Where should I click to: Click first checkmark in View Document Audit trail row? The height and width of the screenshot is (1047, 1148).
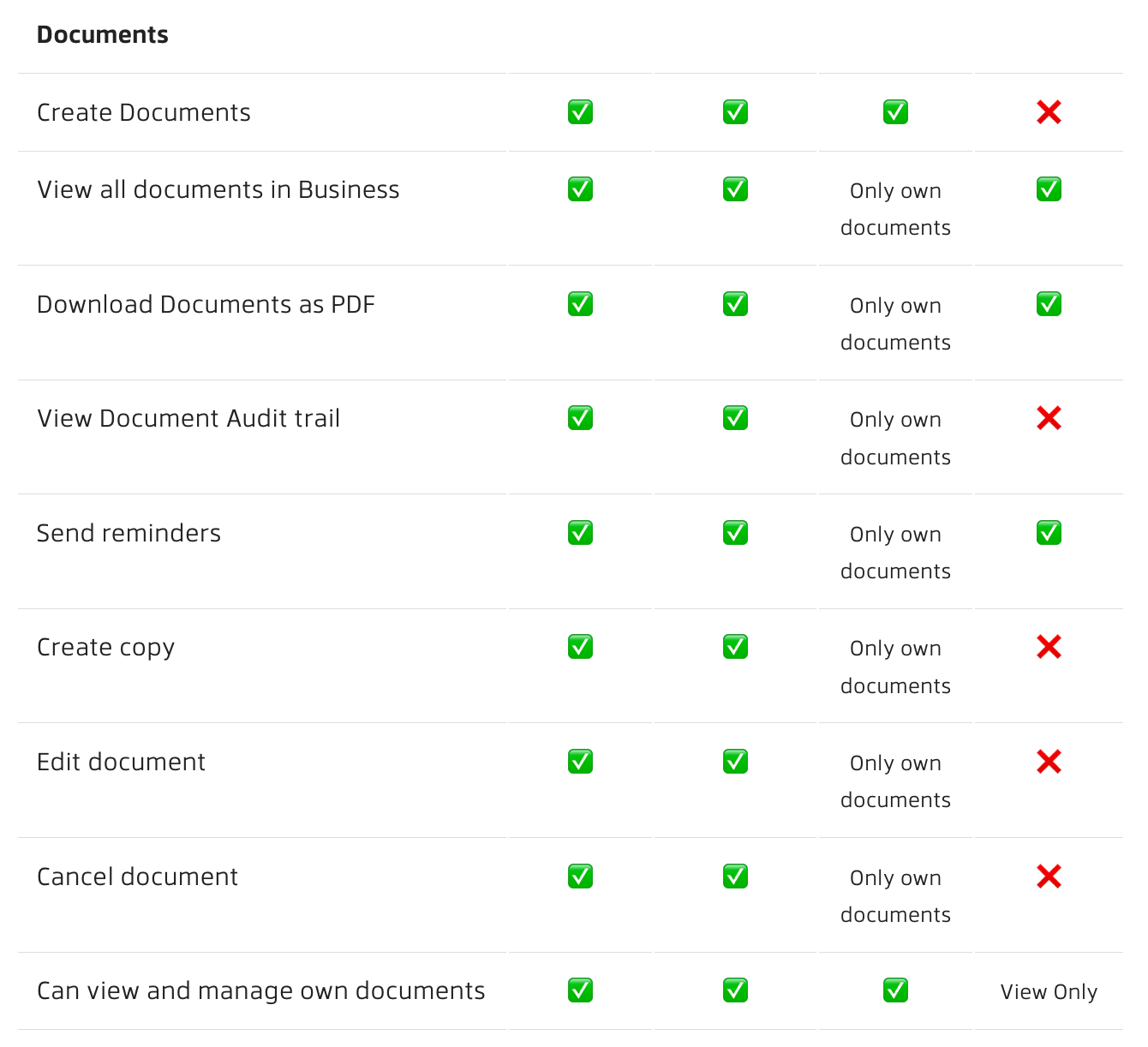pos(580,418)
